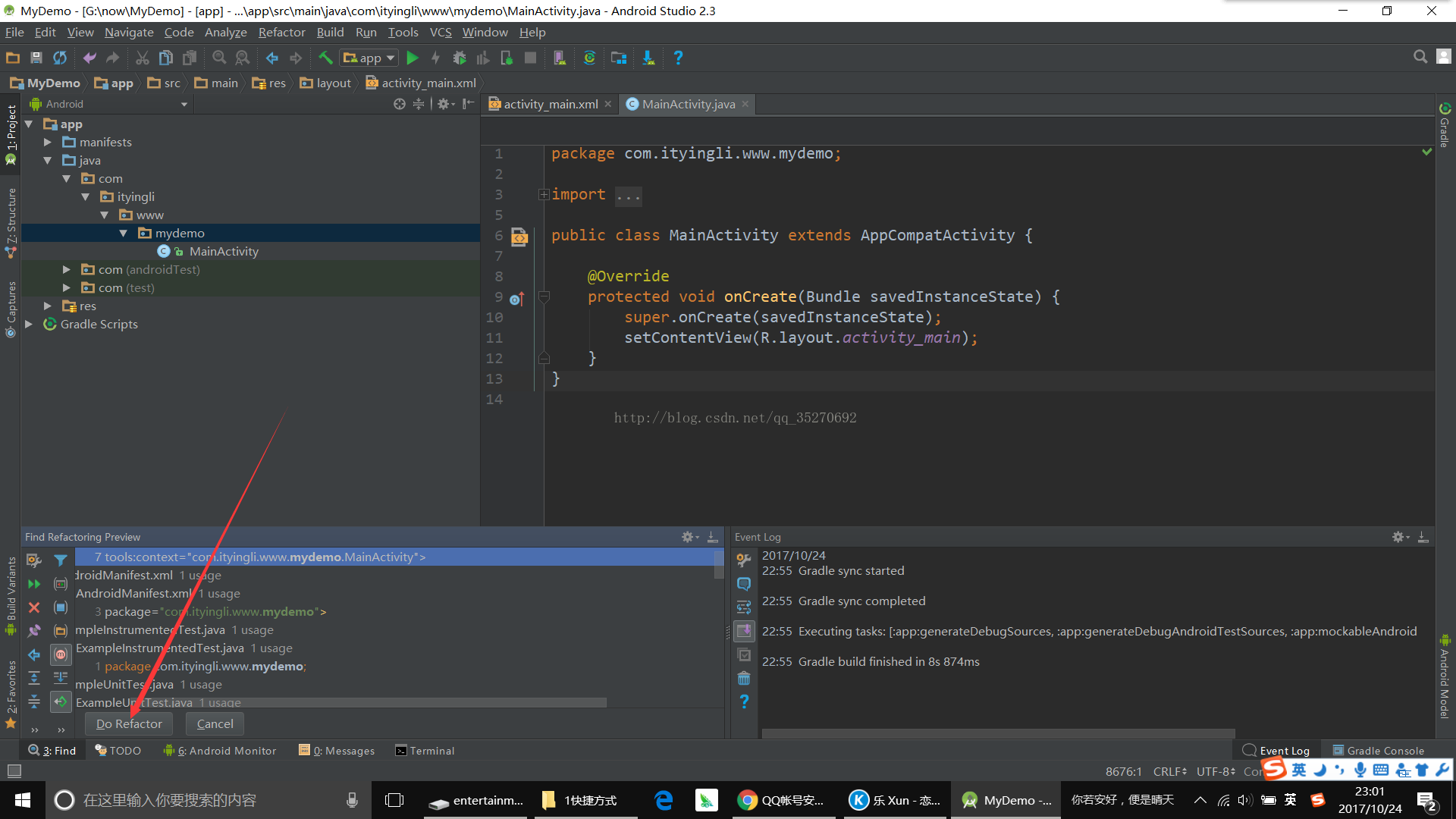The image size is (1456, 819).
Task: Expand the res folder
Action: point(48,306)
